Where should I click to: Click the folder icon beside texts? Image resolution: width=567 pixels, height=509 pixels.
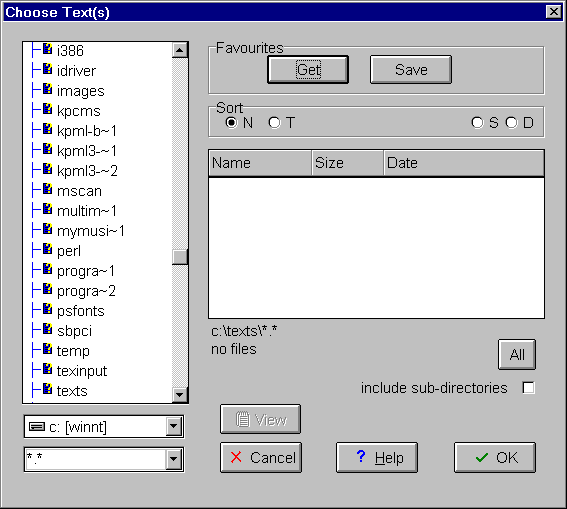point(47,389)
